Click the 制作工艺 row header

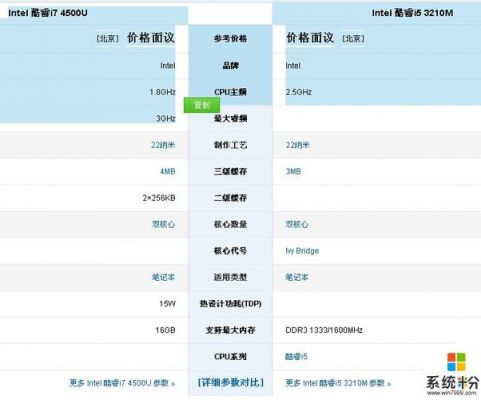pos(230,145)
